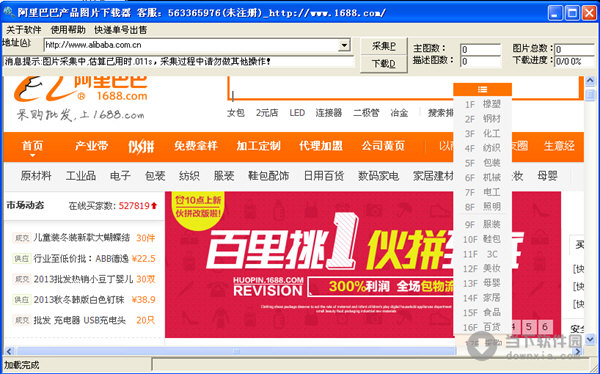Open the 服装 category link

(x=224, y=176)
